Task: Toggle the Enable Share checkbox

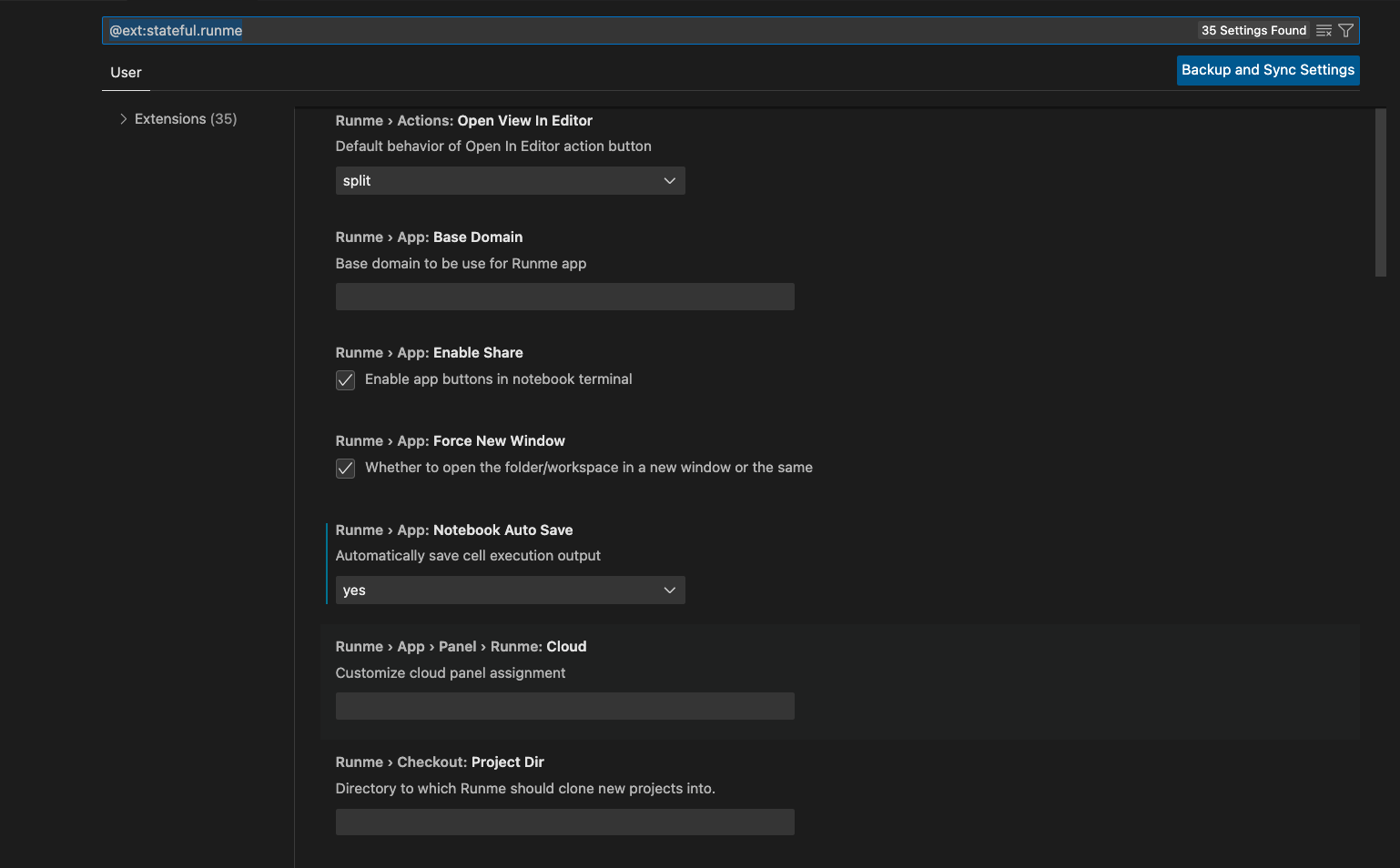Action: click(345, 380)
